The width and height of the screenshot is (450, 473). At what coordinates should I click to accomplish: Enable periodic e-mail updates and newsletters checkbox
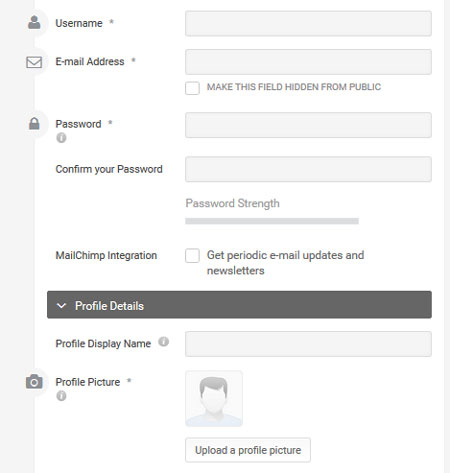coord(192,256)
